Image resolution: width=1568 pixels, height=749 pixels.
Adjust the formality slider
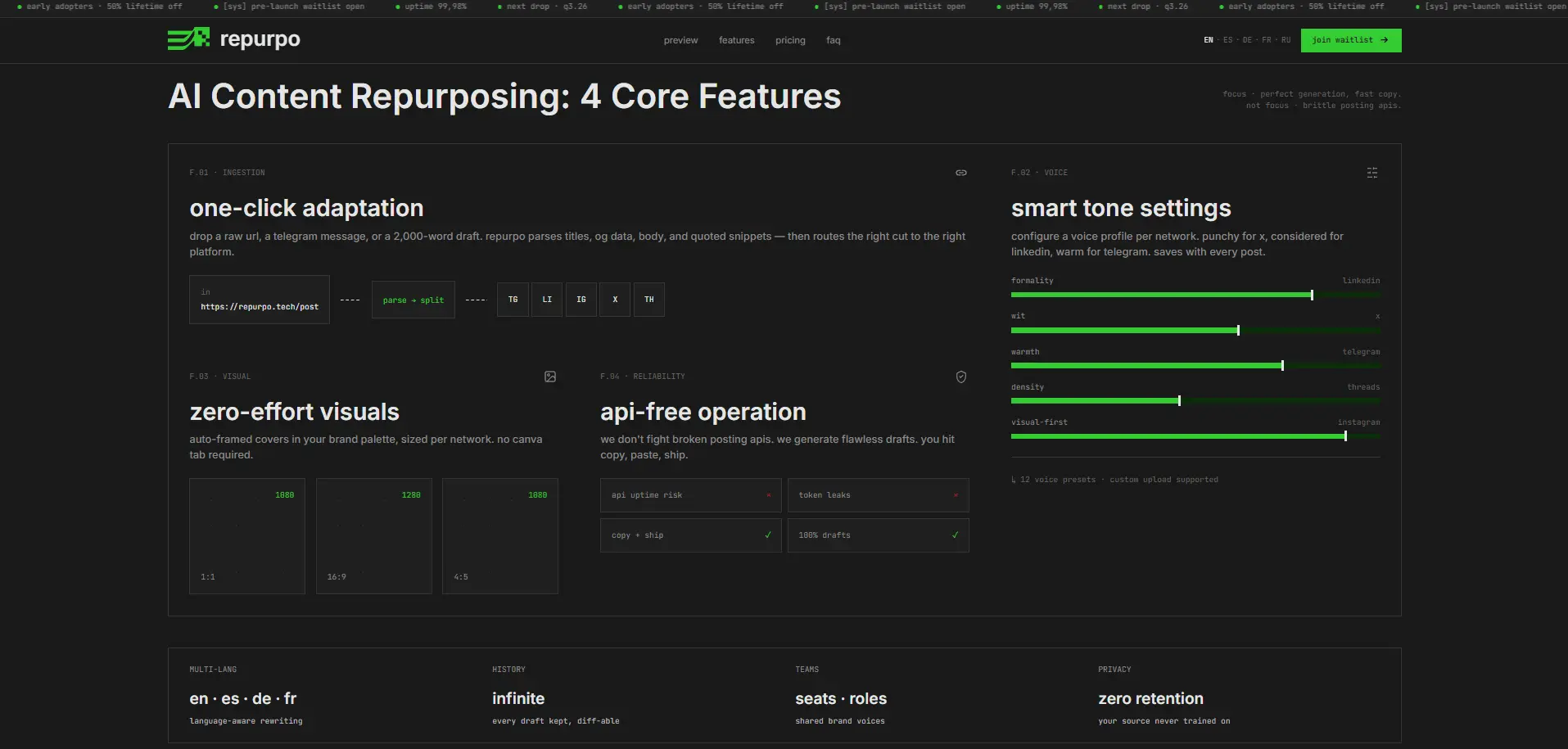coord(1195,295)
